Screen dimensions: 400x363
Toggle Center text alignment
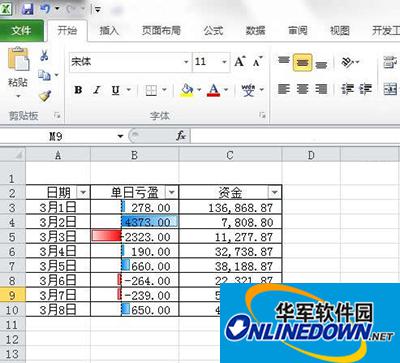pos(302,89)
